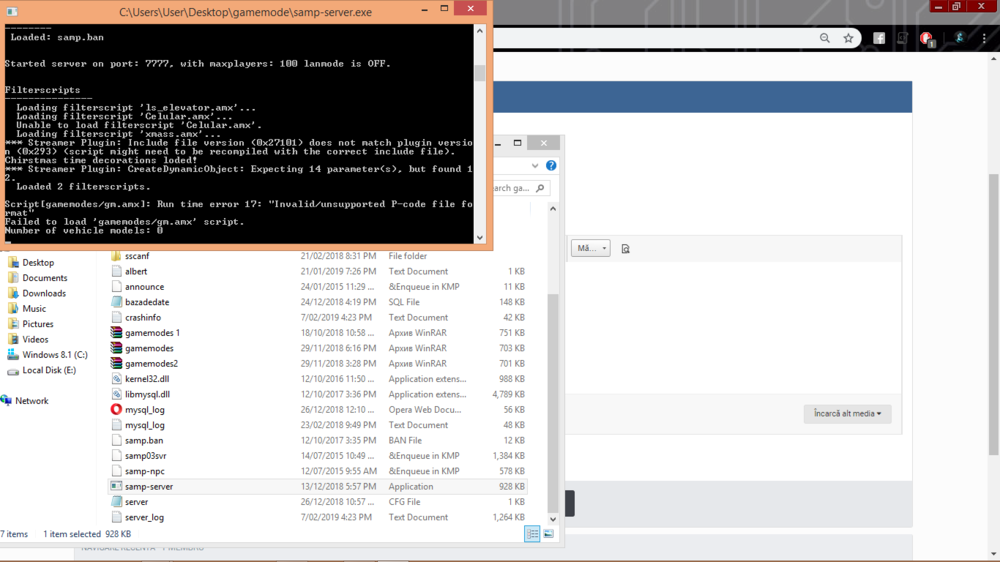Select the albert text document
This screenshot has width=1000, height=562.
click(136, 271)
